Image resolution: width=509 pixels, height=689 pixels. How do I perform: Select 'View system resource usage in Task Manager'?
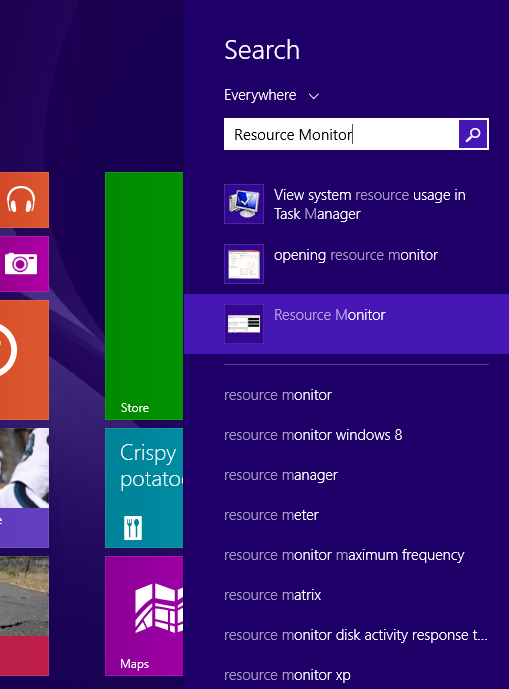tap(370, 204)
